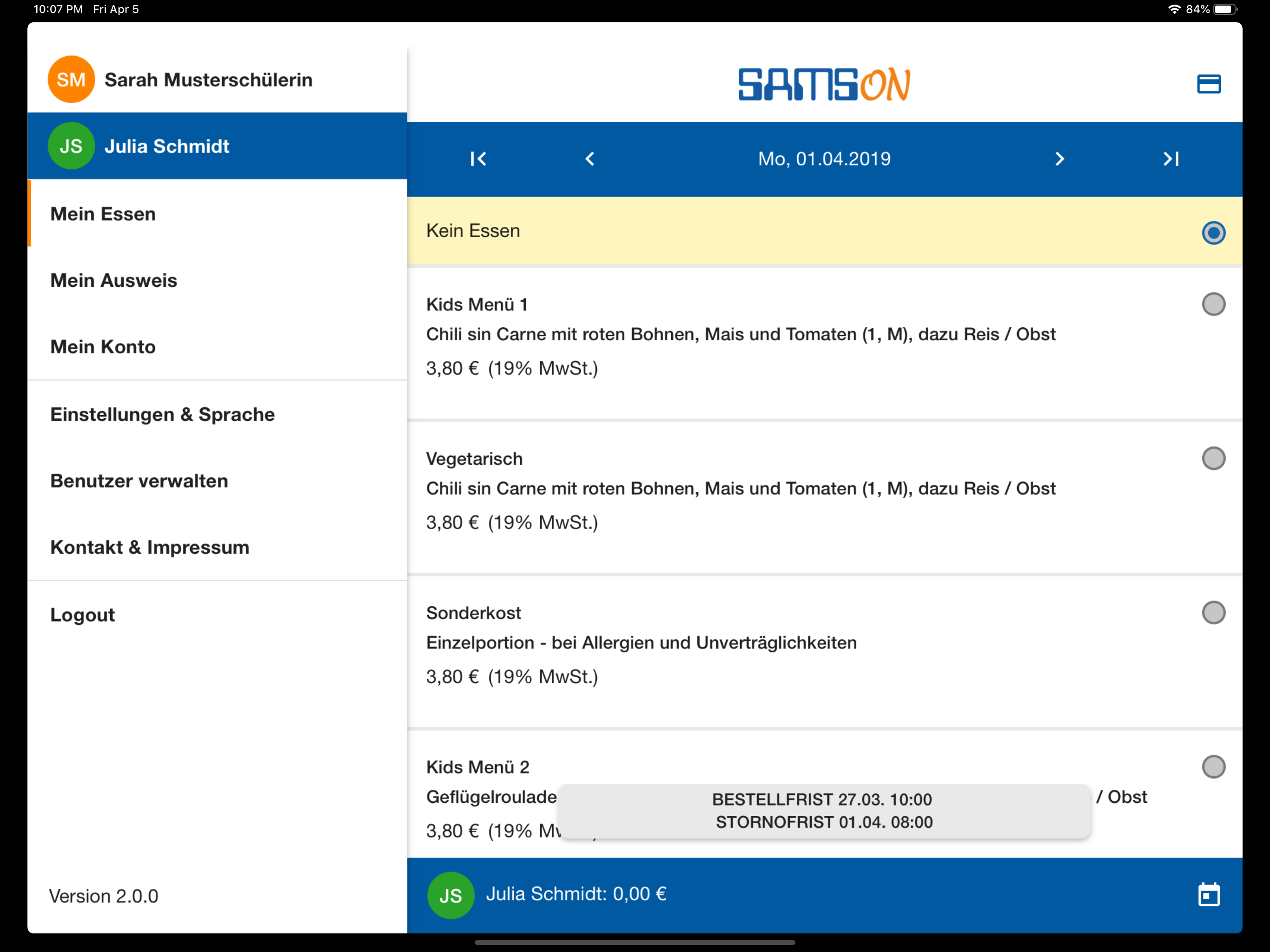Open Mein Konto menu item
The height and width of the screenshot is (952, 1270).
103,347
